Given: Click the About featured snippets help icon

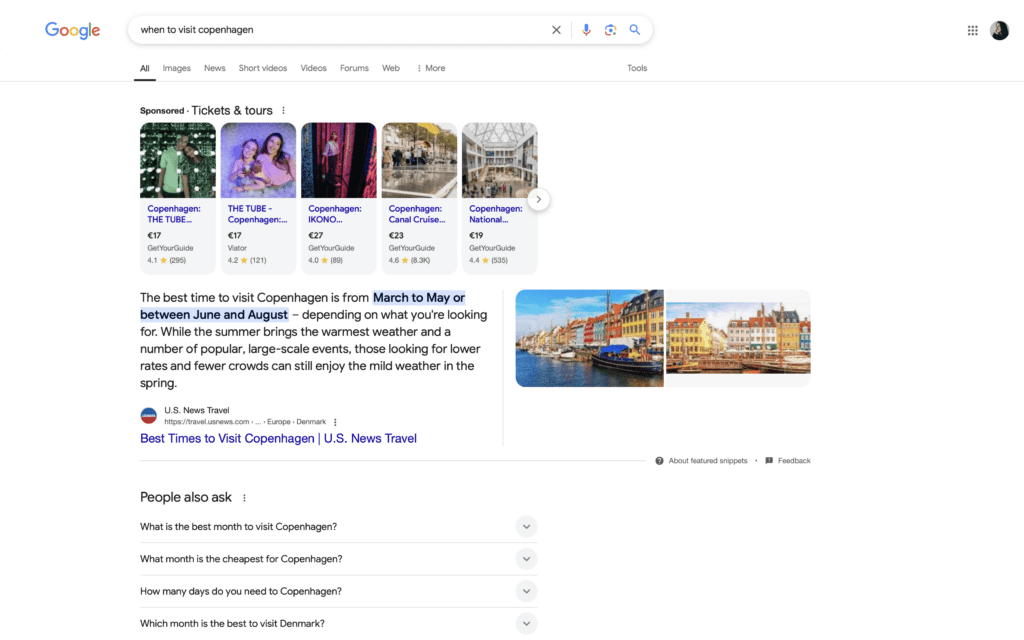Looking at the screenshot, I should tap(659, 461).
